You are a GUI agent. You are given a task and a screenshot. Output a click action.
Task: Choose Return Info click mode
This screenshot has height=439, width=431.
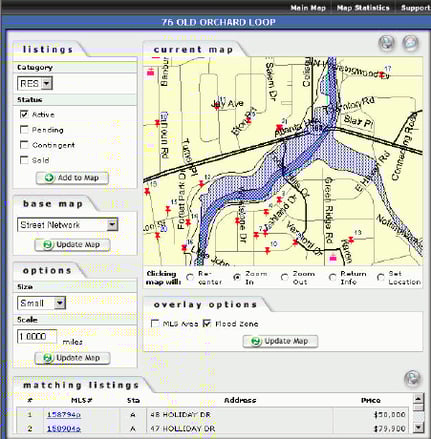332,277
